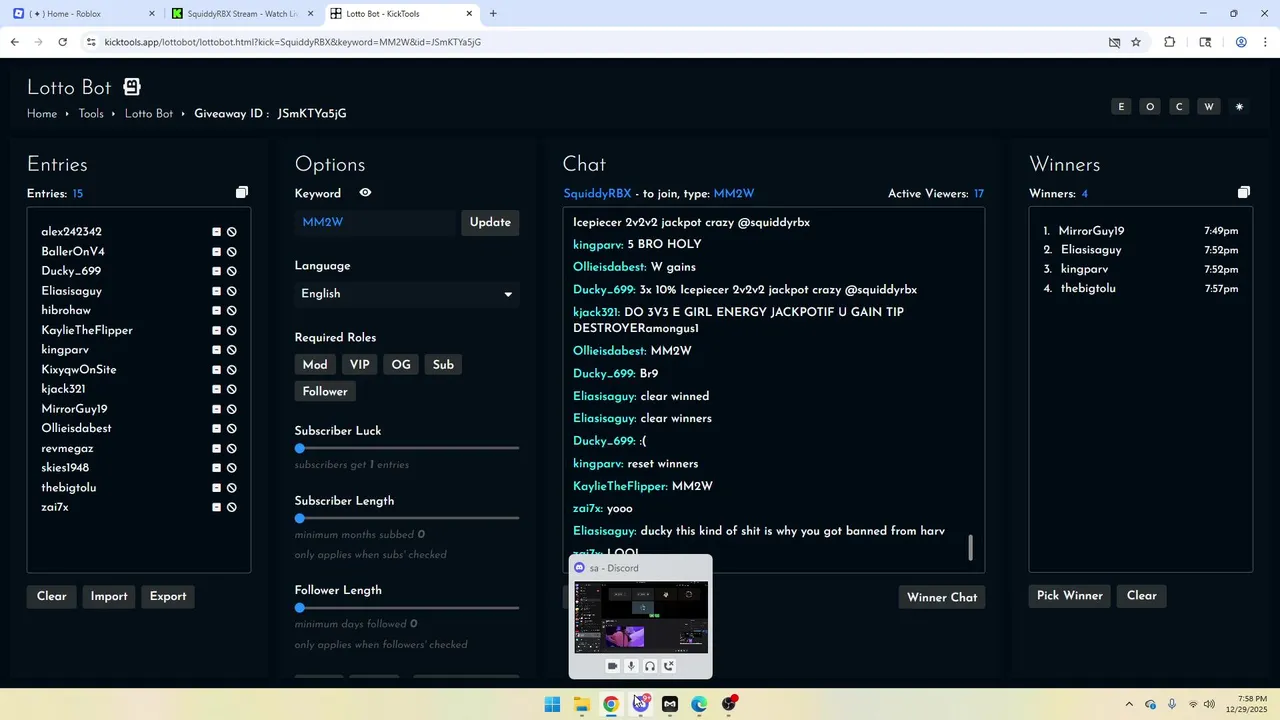Image resolution: width=1280 pixels, height=720 pixels.
Task: Toggle the C panel visibility button
Action: tap(1180, 107)
